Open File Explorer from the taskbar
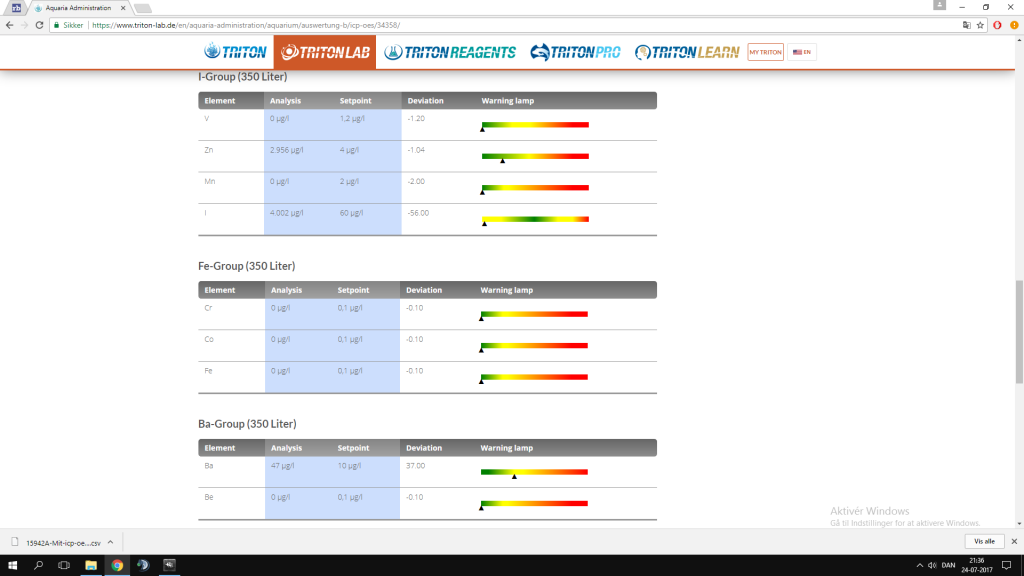 click(x=91, y=565)
